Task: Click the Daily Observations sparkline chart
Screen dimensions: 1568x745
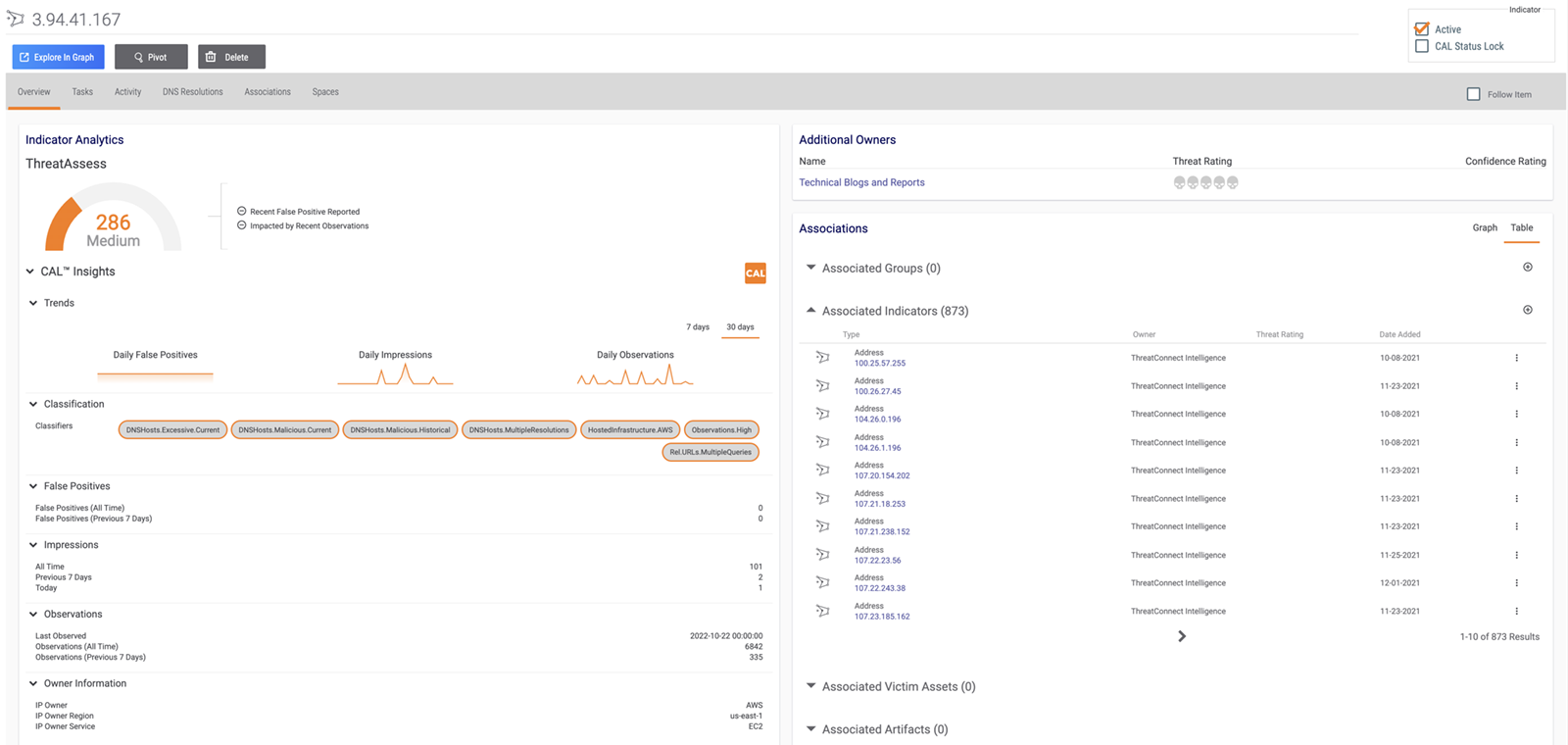Action: tap(635, 374)
